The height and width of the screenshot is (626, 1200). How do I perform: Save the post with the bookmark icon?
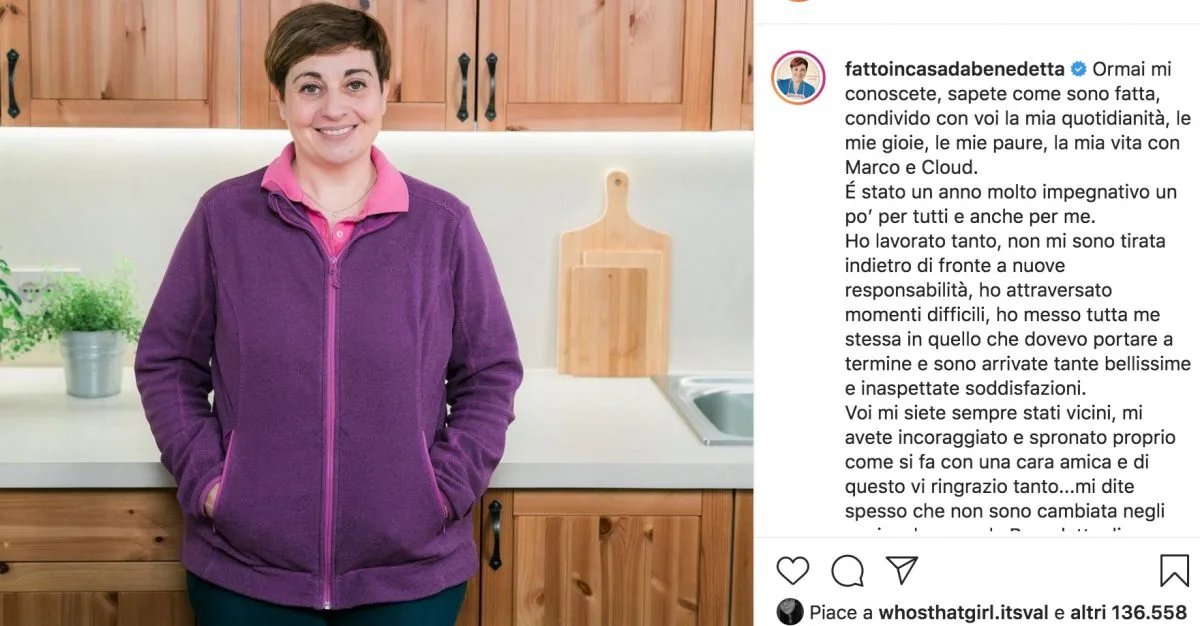1174,571
